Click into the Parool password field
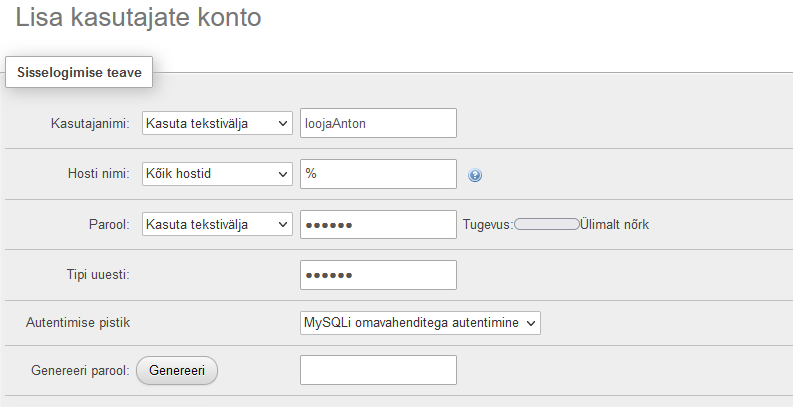 378,224
